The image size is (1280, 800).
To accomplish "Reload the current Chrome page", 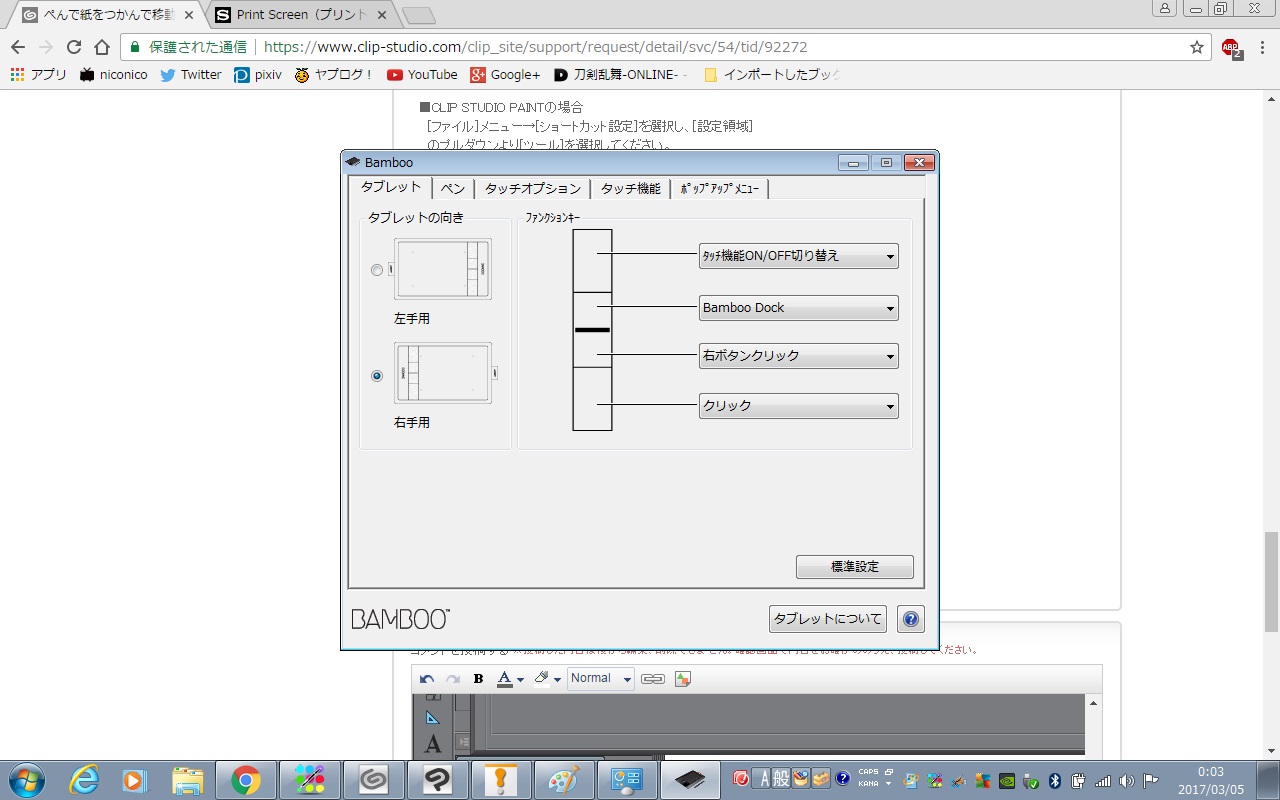I will [x=74, y=47].
